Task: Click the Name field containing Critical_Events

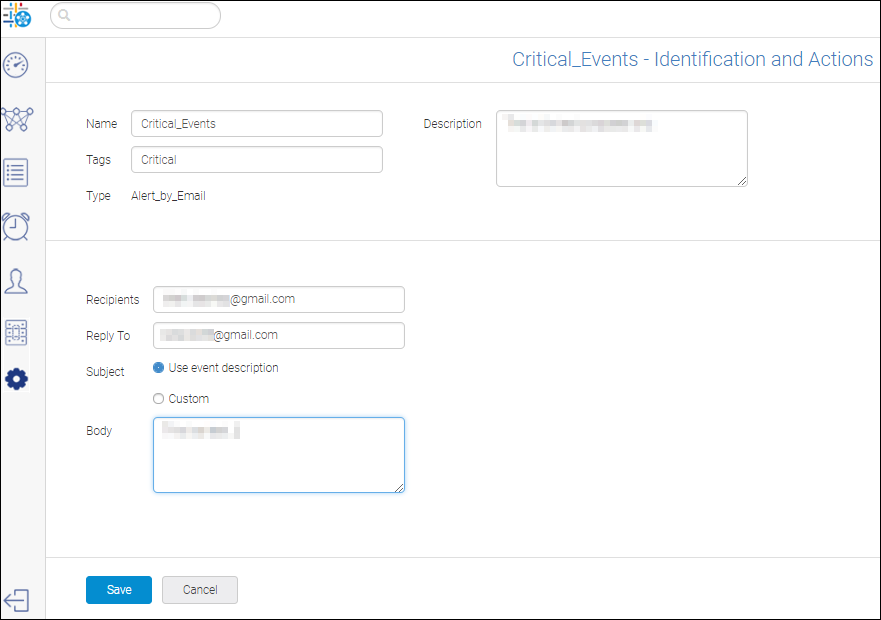Action: pos(256,124)
